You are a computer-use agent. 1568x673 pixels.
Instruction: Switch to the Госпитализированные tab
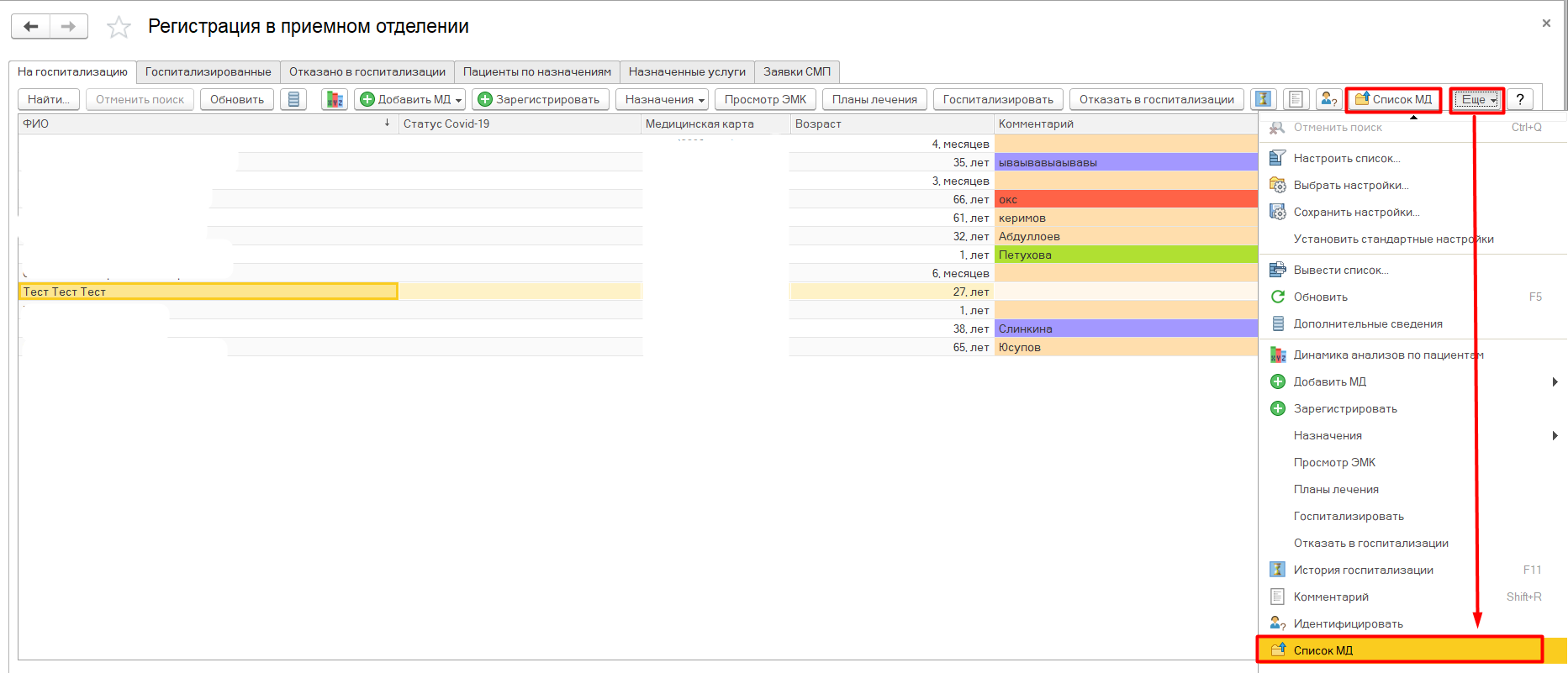208,71
